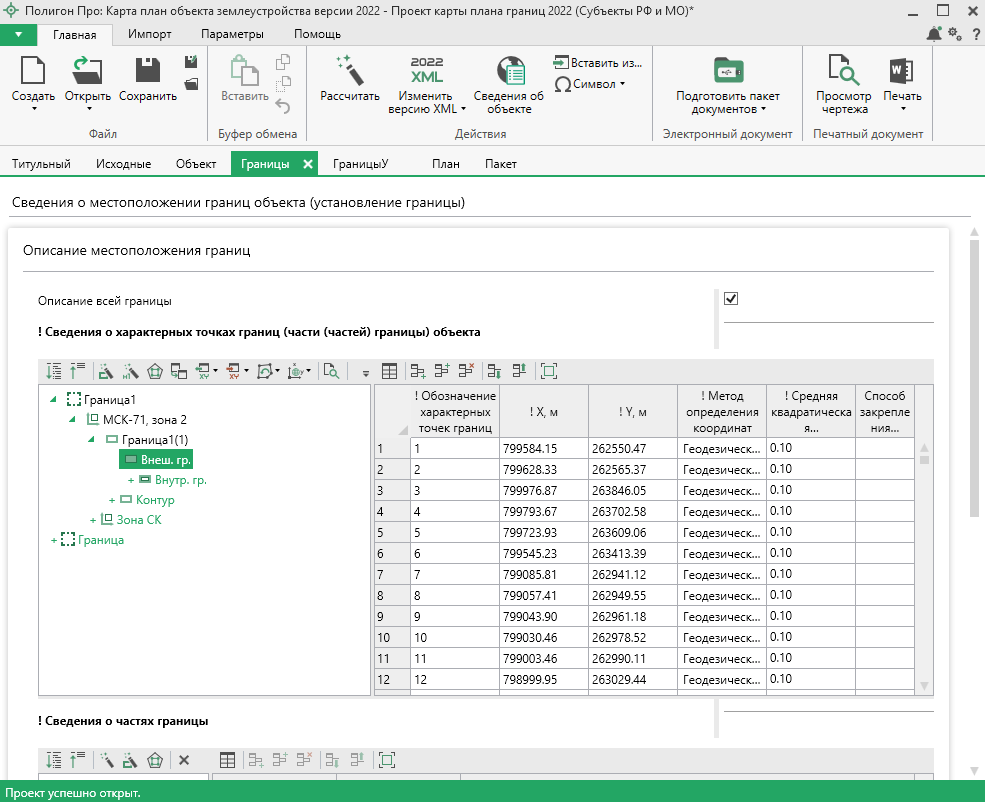Click the fullscreen expand icon in points toolbar

pos(547,371)
